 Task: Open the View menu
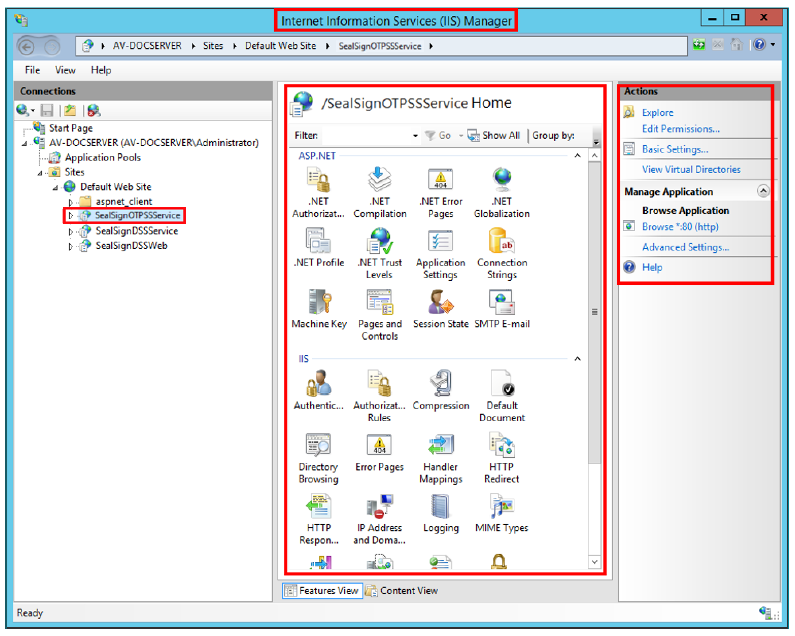coord(65,70)
